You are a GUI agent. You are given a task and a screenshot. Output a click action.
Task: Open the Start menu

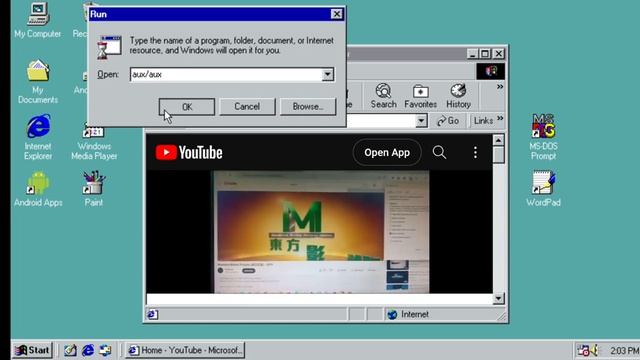tap(32, 350)
